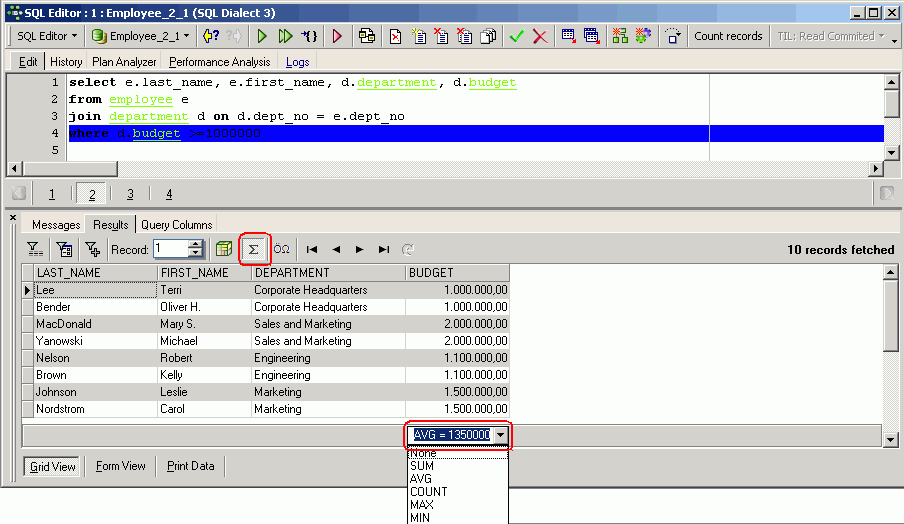Select the Grid View button
The height and width of the screenshot is (524, 904).
pos(52,466)
